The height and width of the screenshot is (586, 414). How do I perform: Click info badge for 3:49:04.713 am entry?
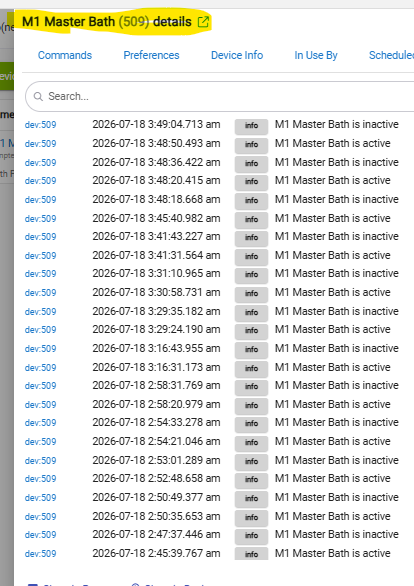[x=251, y=126]
